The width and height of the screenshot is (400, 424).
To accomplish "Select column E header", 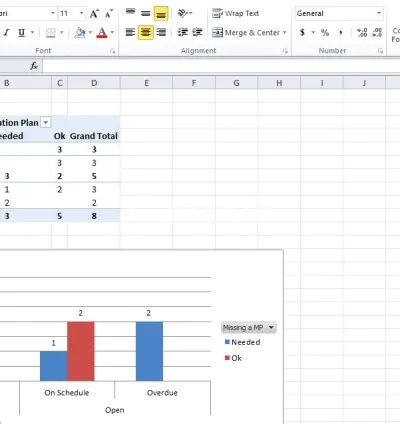I will click(146, 83).
